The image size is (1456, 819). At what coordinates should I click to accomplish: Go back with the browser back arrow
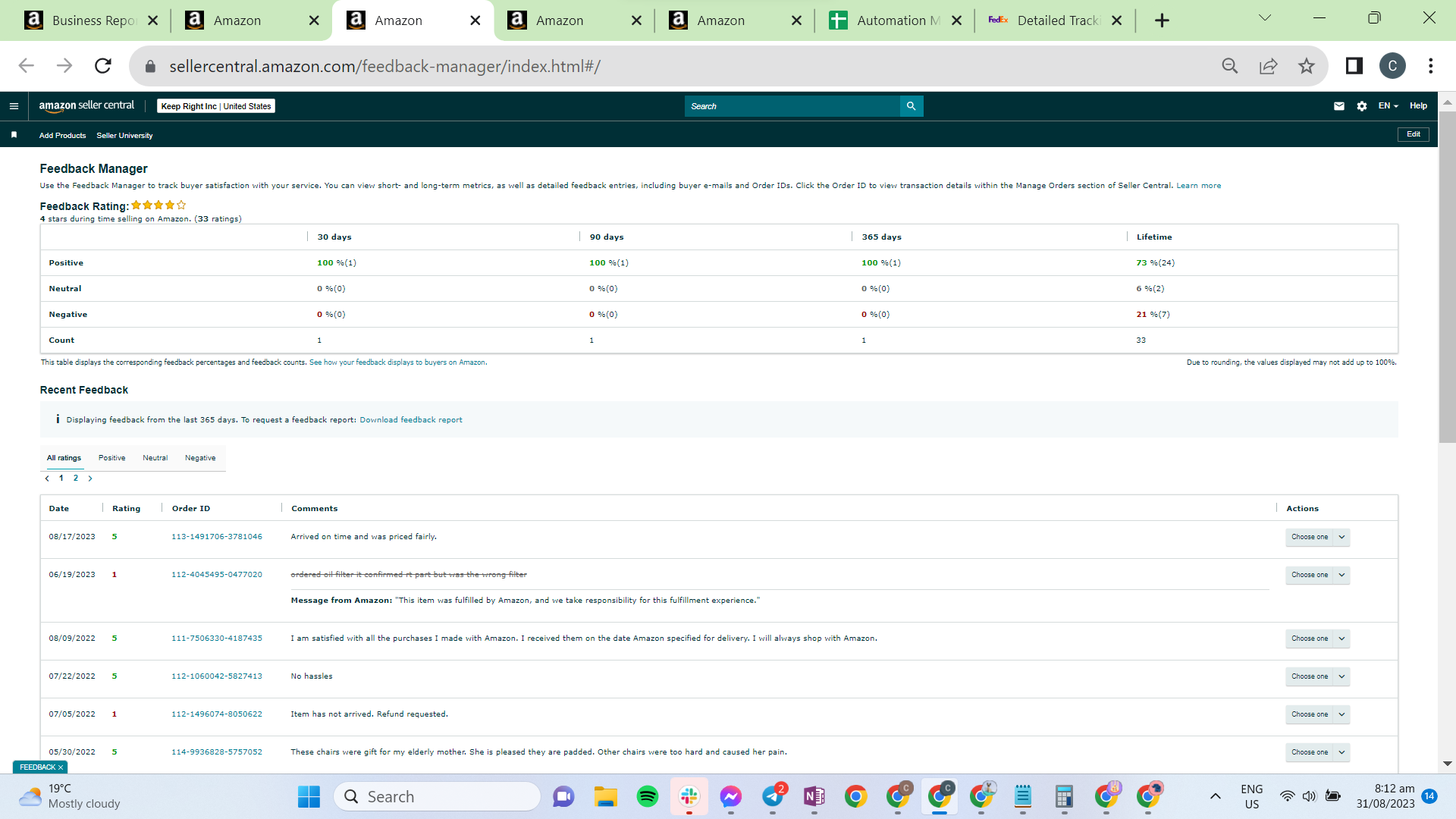27,66
